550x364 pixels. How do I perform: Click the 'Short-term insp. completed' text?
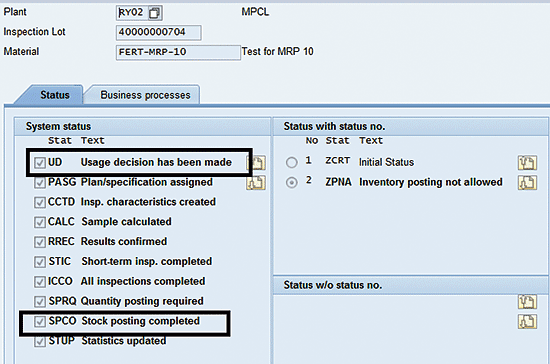click(147, 262)
